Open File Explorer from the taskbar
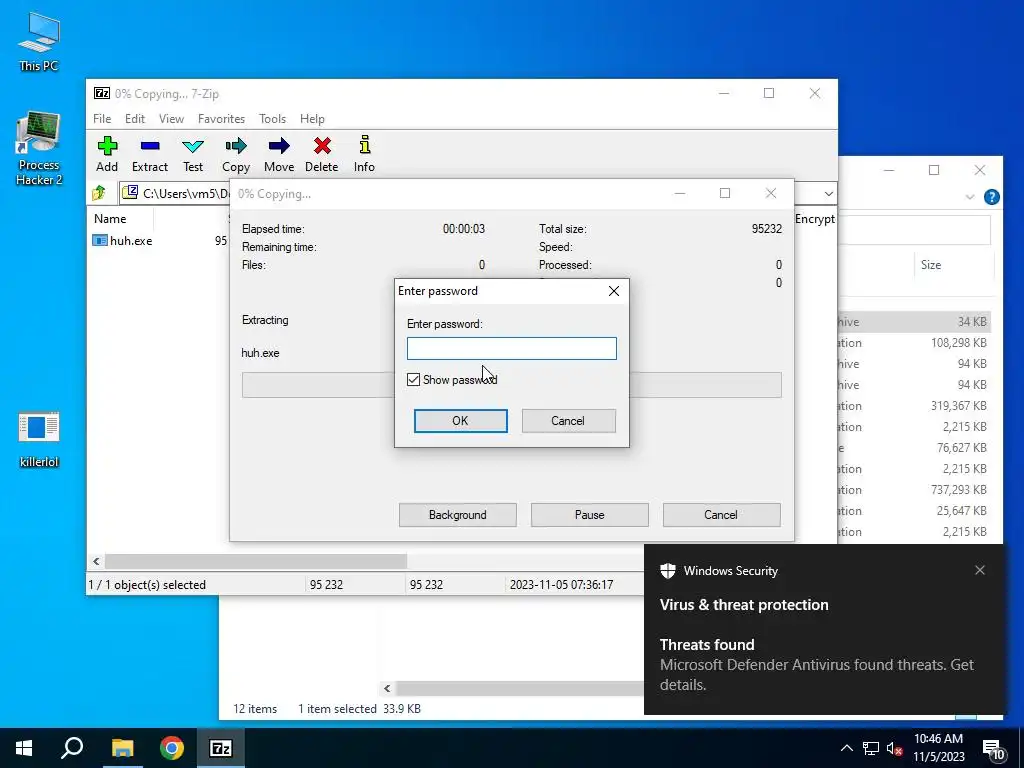The height and width of the screenshot is (768, 1024). click(122, 748)
